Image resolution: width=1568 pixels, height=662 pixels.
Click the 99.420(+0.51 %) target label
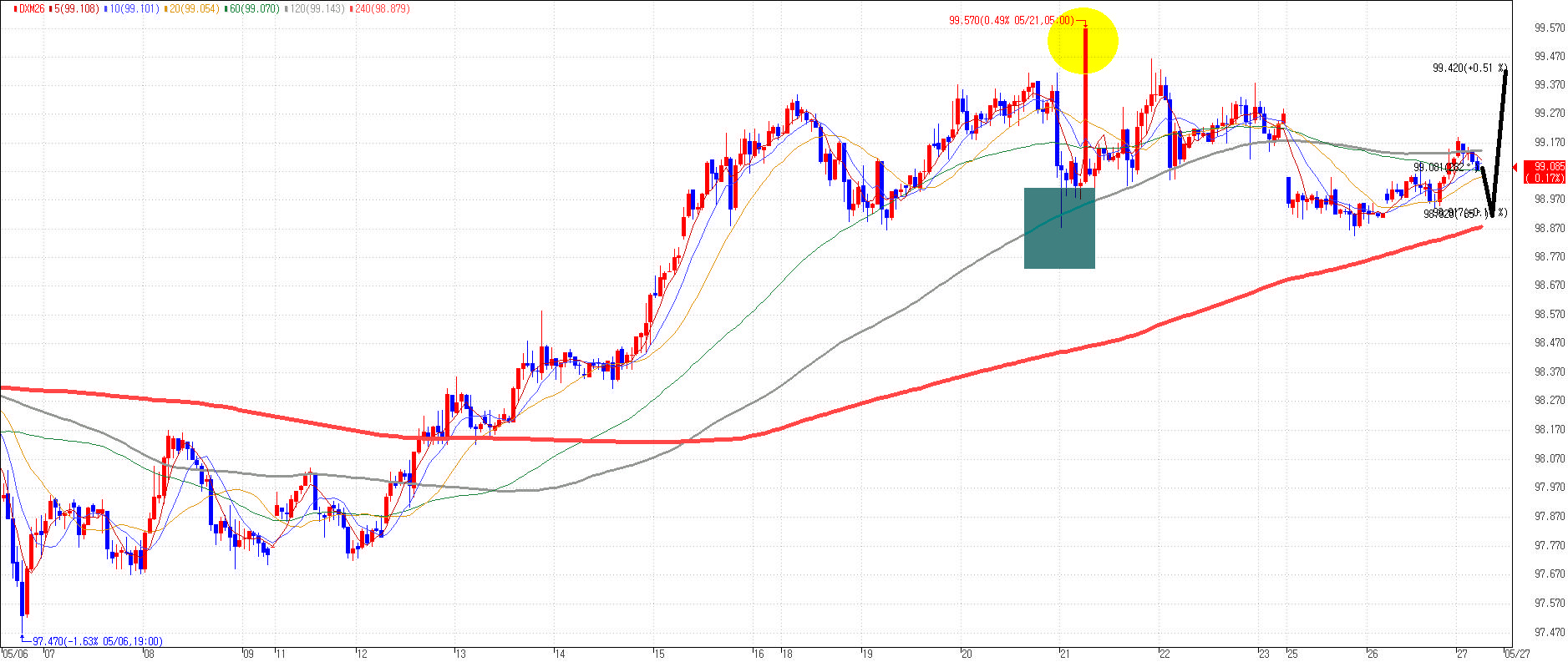1469,68
